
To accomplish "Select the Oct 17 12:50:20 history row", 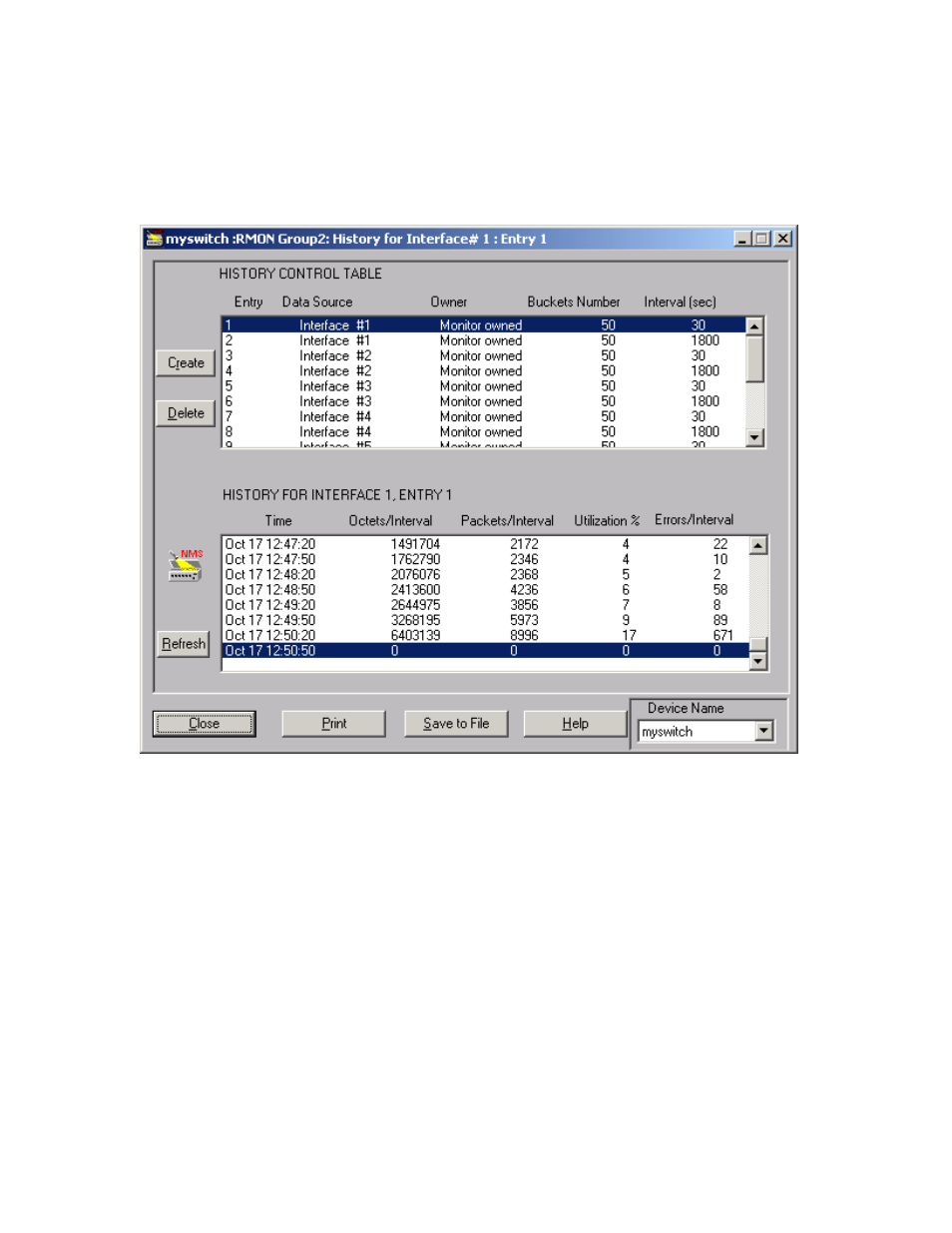I will coord(486,635).
